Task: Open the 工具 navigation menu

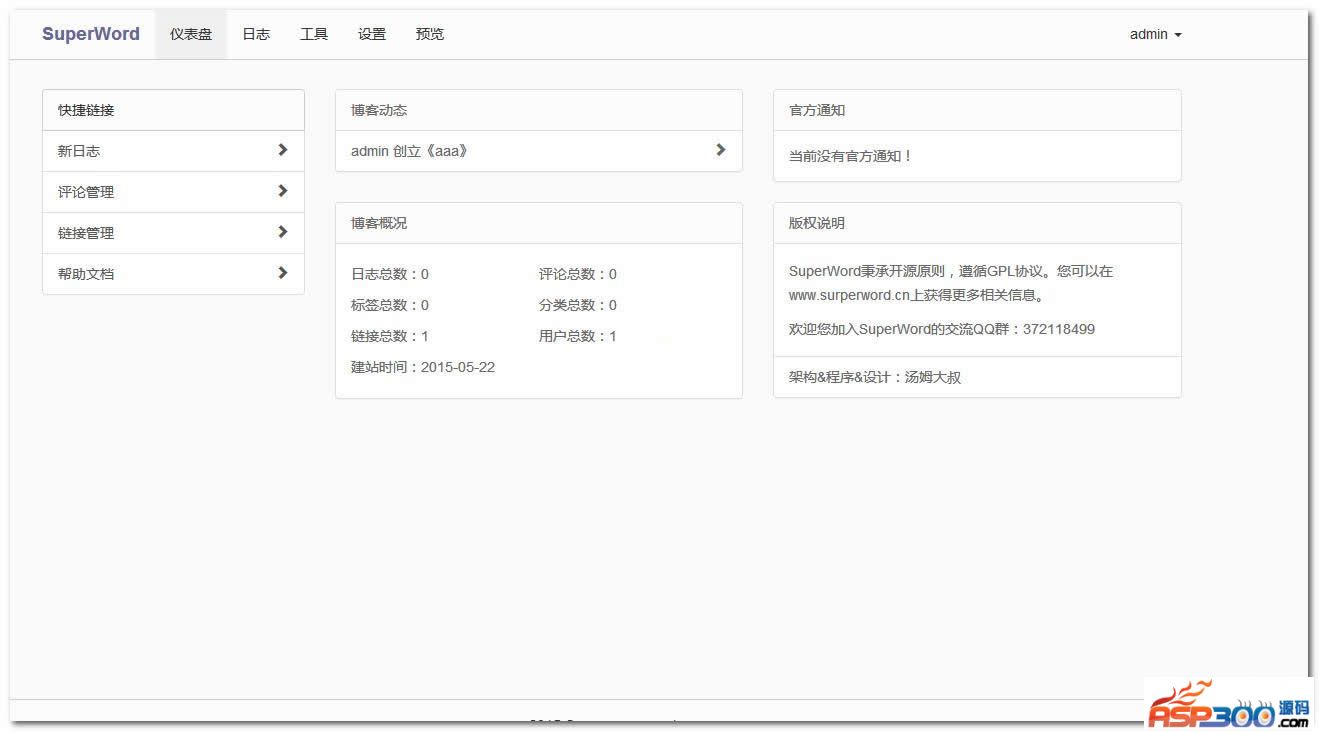Action: [x=314, y=34]
